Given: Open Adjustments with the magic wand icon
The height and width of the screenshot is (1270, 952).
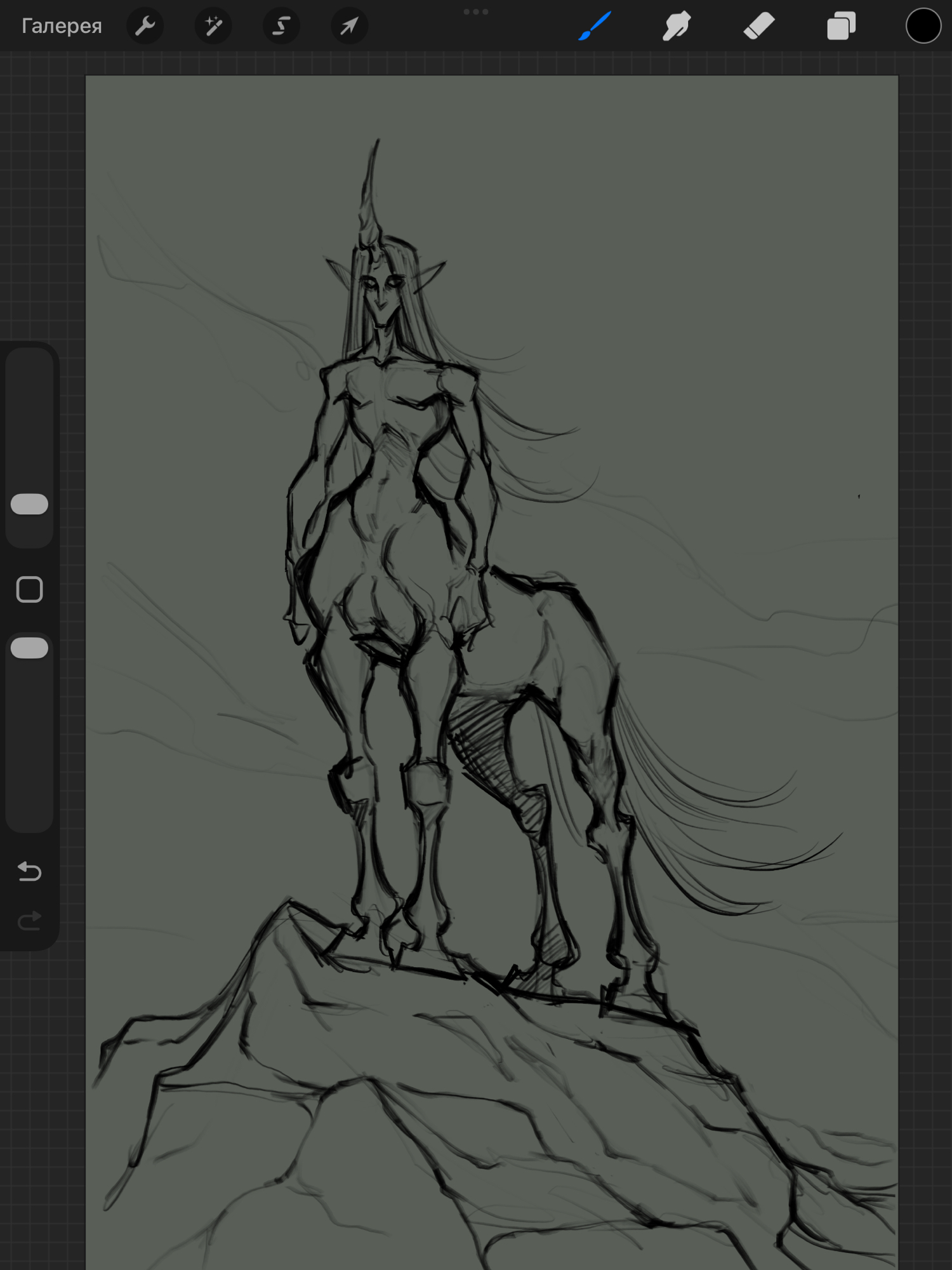Looking at the screenshot, I should (x=213, y=26).
